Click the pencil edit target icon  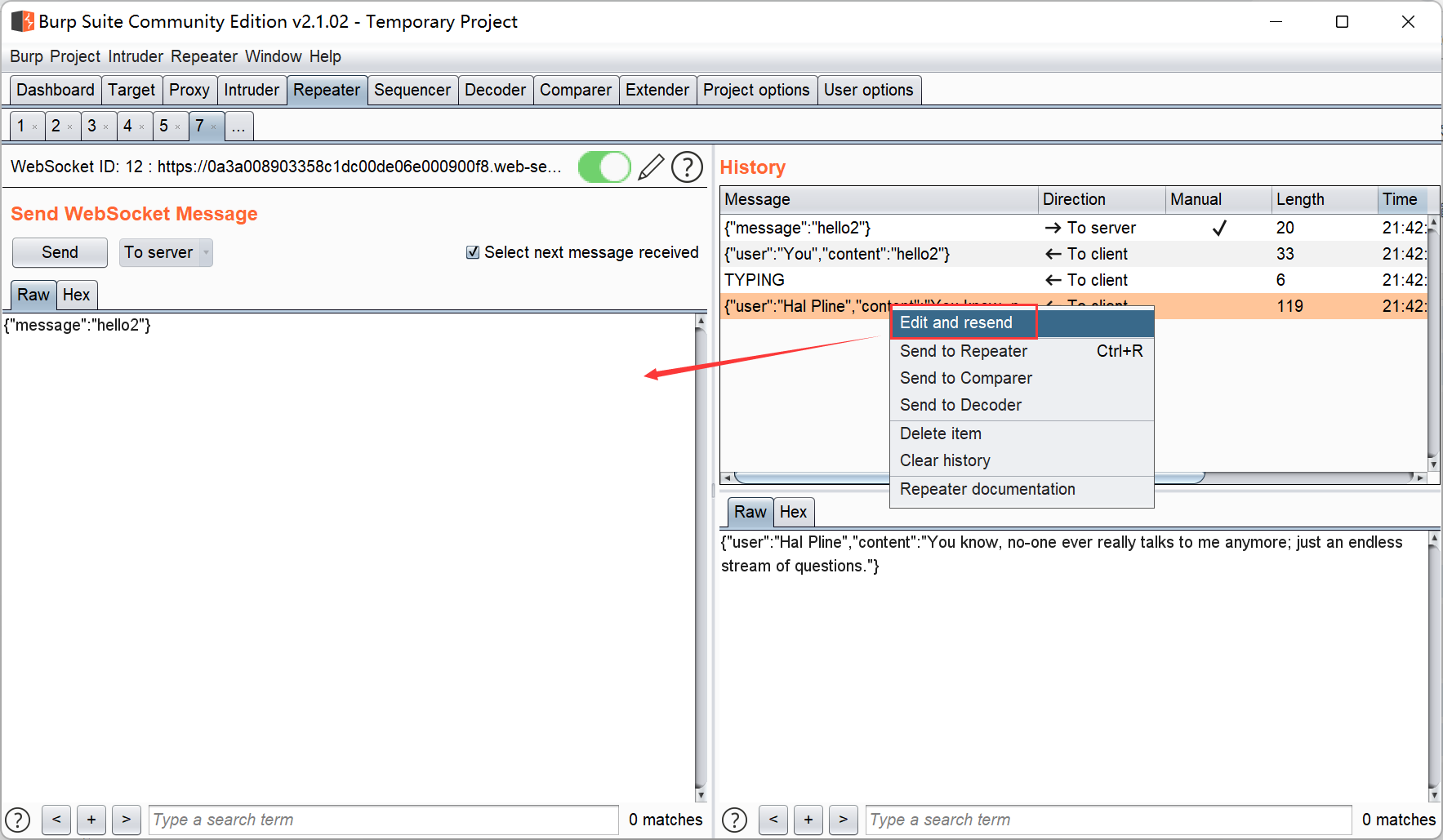click(650, 167)
